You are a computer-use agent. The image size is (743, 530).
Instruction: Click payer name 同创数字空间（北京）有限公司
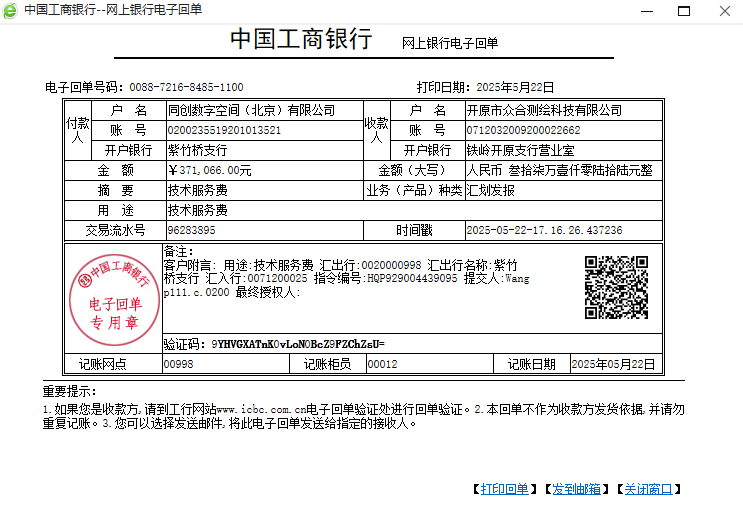(252, 110)
